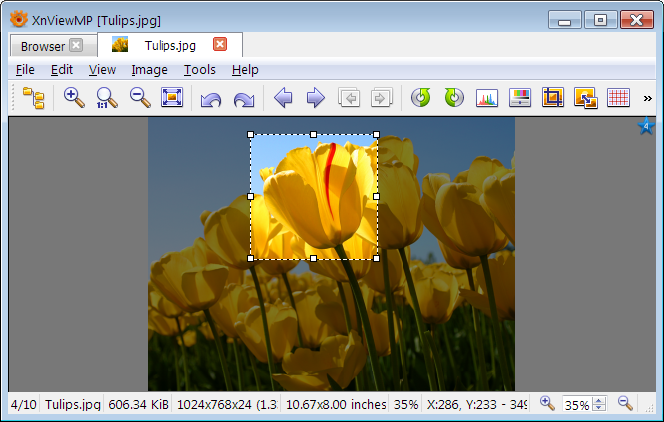Close the Tulips.jpg tab

coord(220,44)
